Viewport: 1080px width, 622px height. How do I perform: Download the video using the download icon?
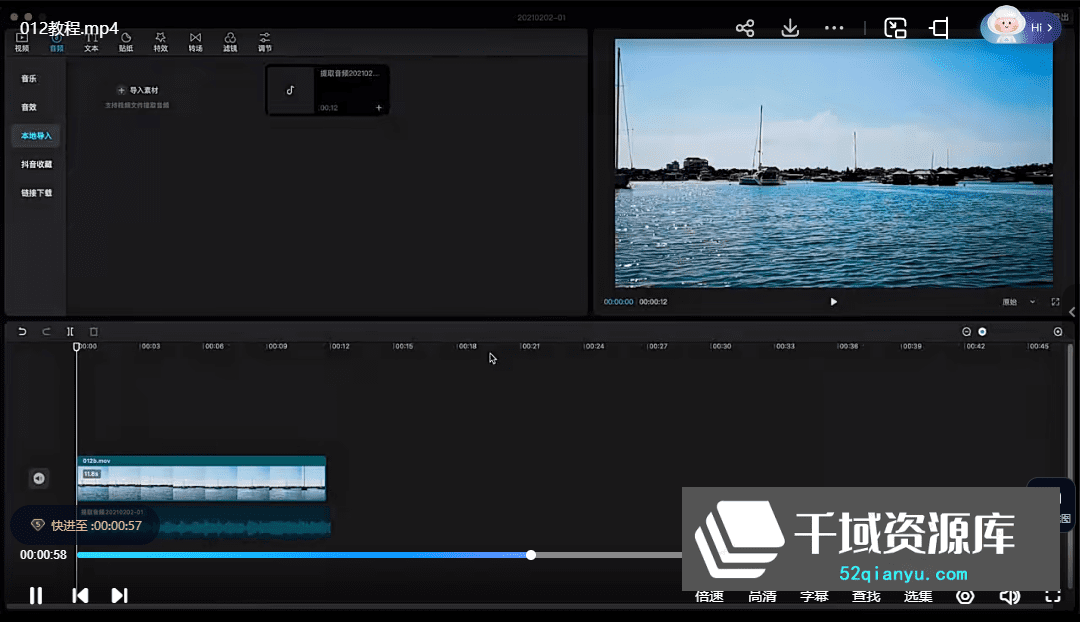click(x=790, y=28)
